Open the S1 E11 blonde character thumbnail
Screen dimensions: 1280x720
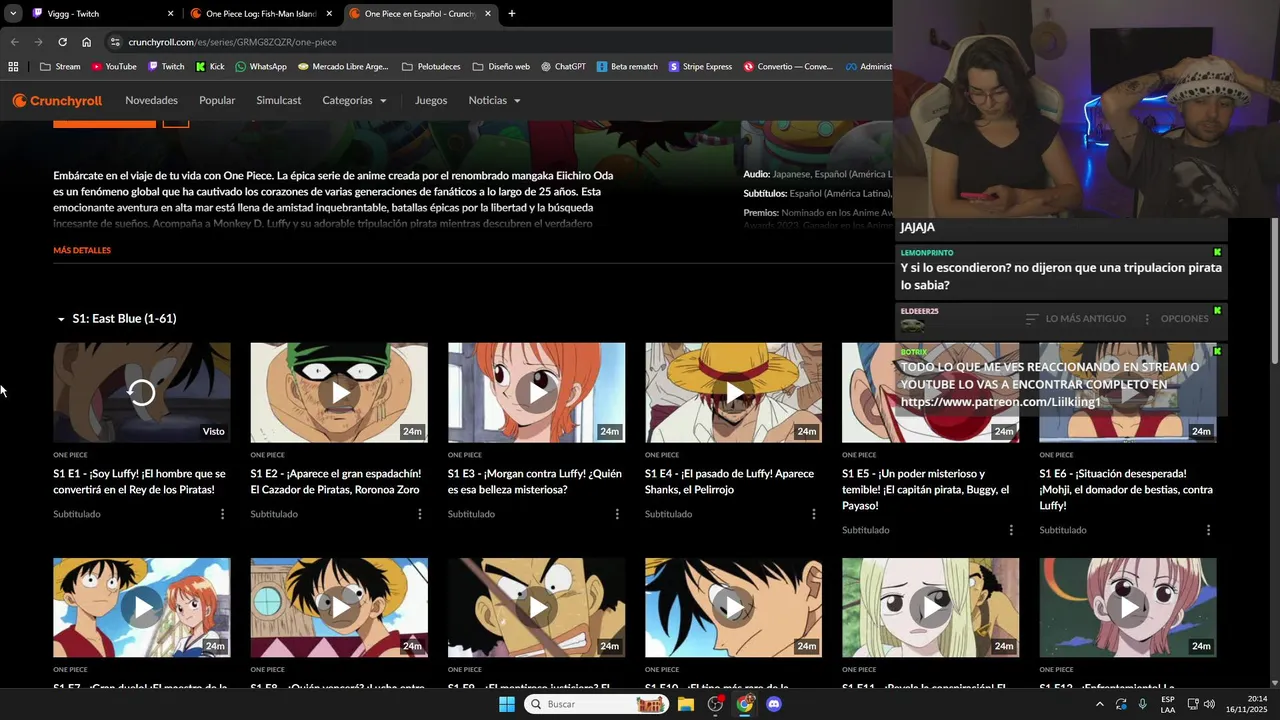(x=930, y=607)
